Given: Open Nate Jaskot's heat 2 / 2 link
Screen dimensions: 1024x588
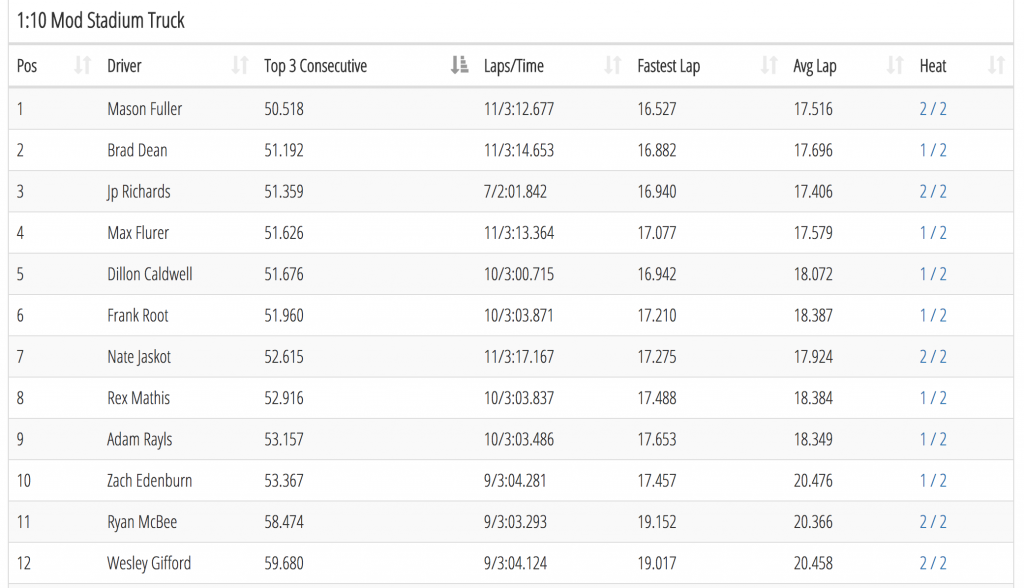Looking at the screenshot, I should (933, 357).
